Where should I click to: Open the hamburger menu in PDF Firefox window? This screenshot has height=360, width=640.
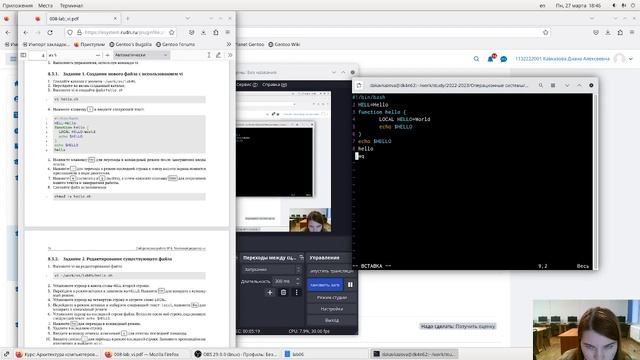[x=228, y=32]
